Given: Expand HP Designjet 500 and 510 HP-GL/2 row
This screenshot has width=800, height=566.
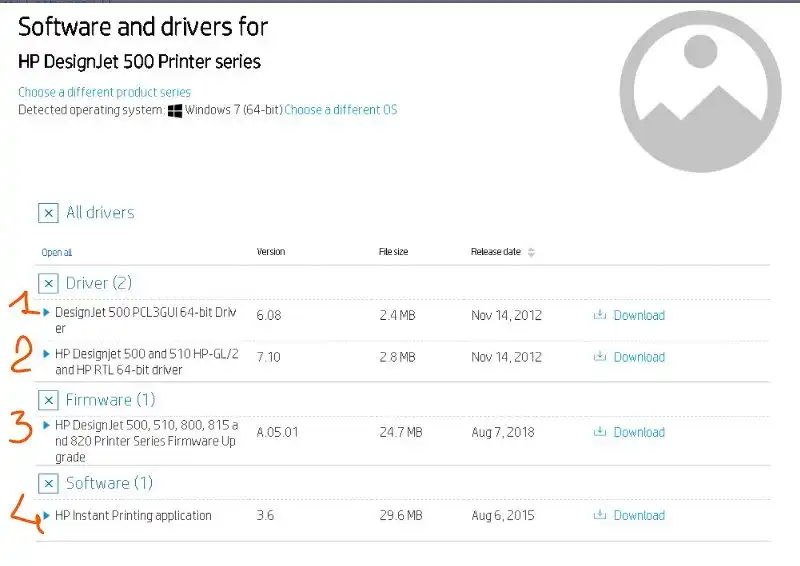Looking at the screenshot, I should (47, 354).
